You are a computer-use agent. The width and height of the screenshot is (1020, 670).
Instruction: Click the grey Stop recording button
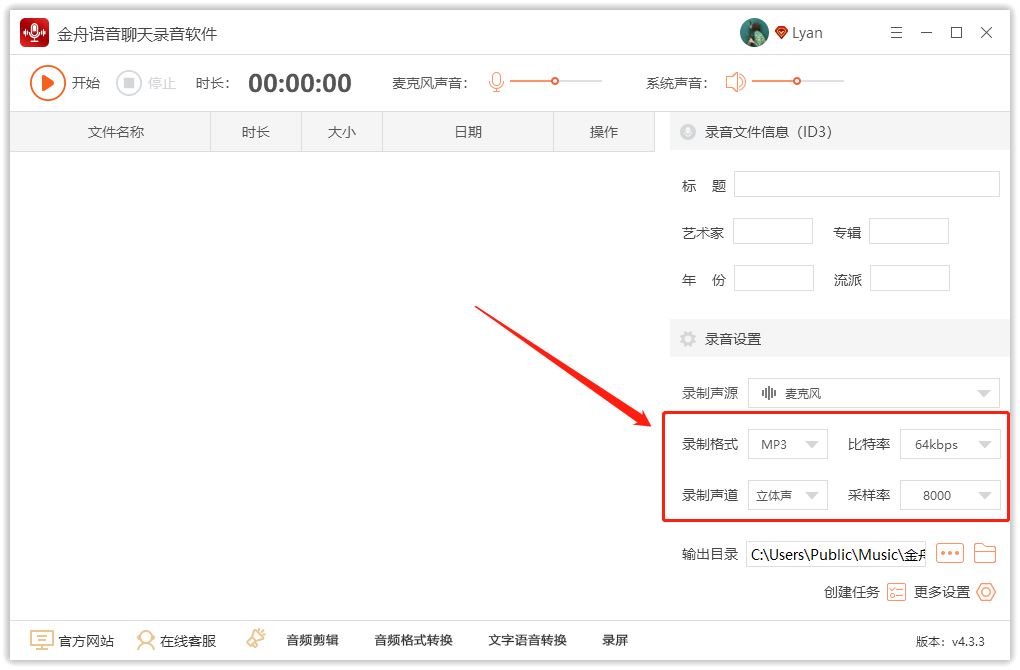[x=129, y=83]
